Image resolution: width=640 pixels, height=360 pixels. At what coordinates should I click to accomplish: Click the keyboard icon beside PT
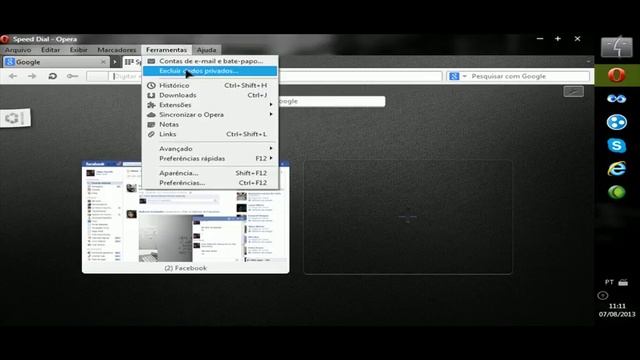(x=623, y=282)
